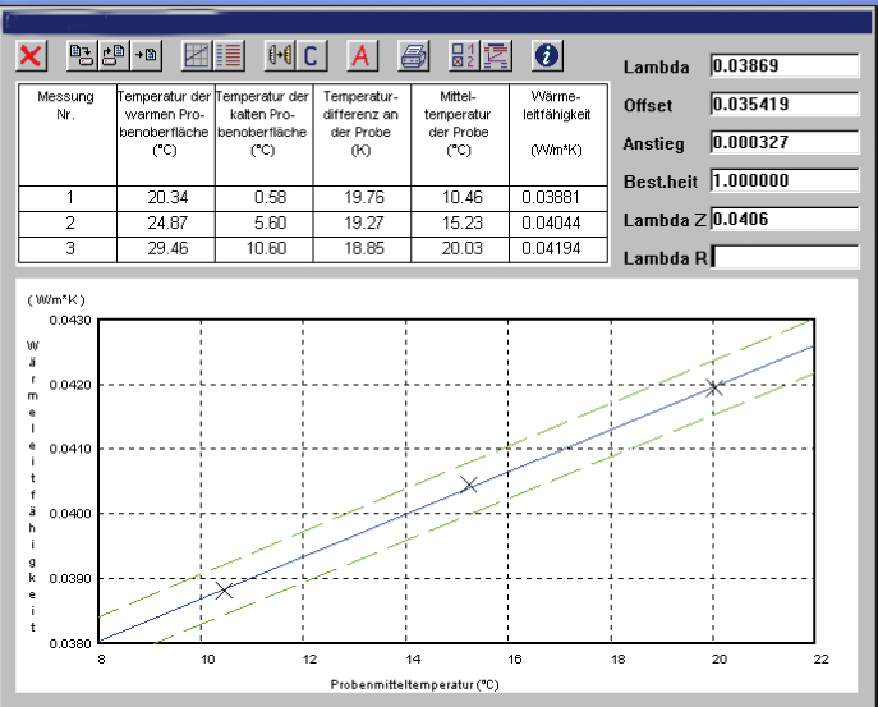Click the red letter A toolbar button

pos(362,56)
